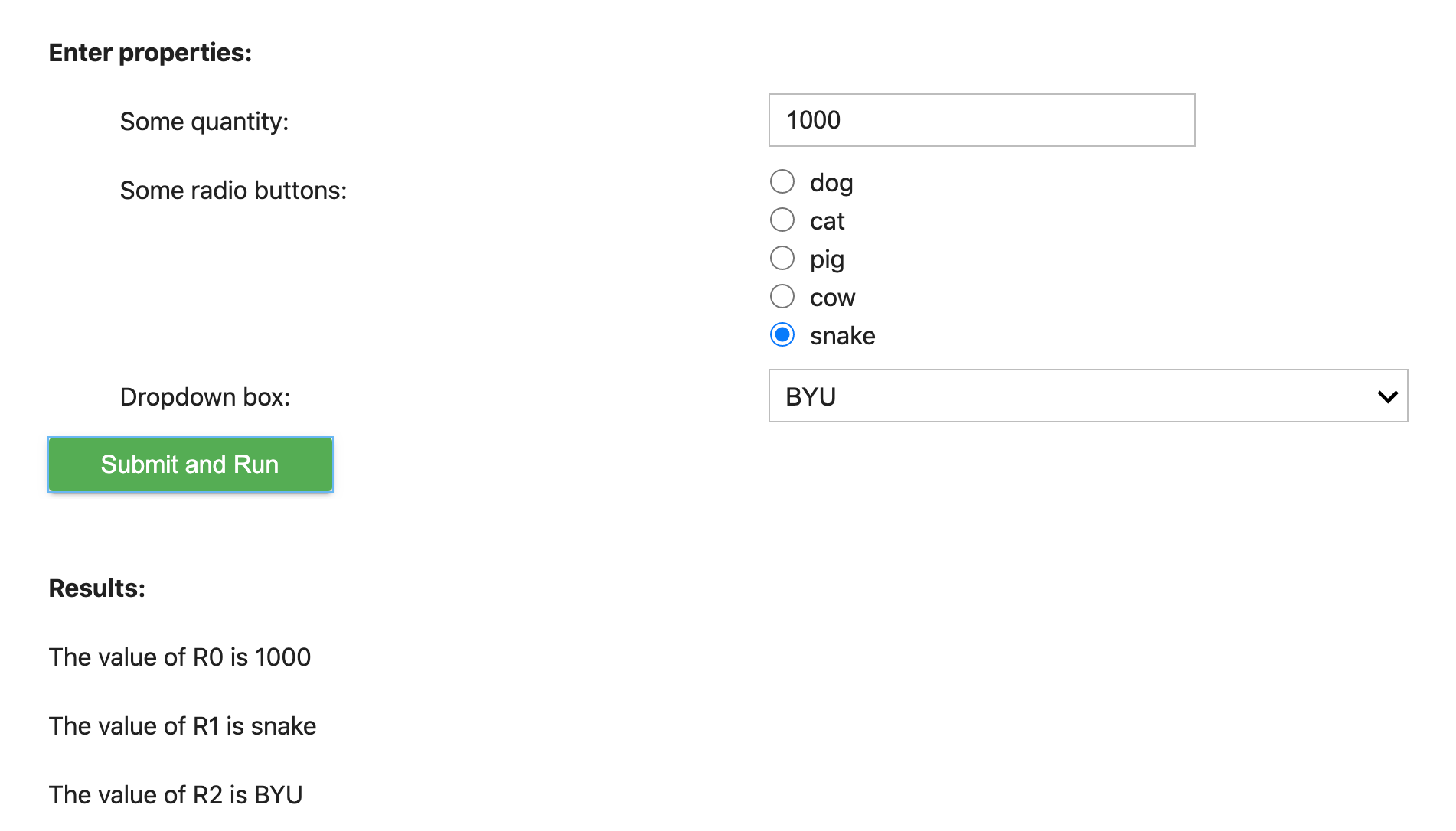Click the word dog beside its radio
Viewport: 1456px width, 831px height.
click(831, 184)
